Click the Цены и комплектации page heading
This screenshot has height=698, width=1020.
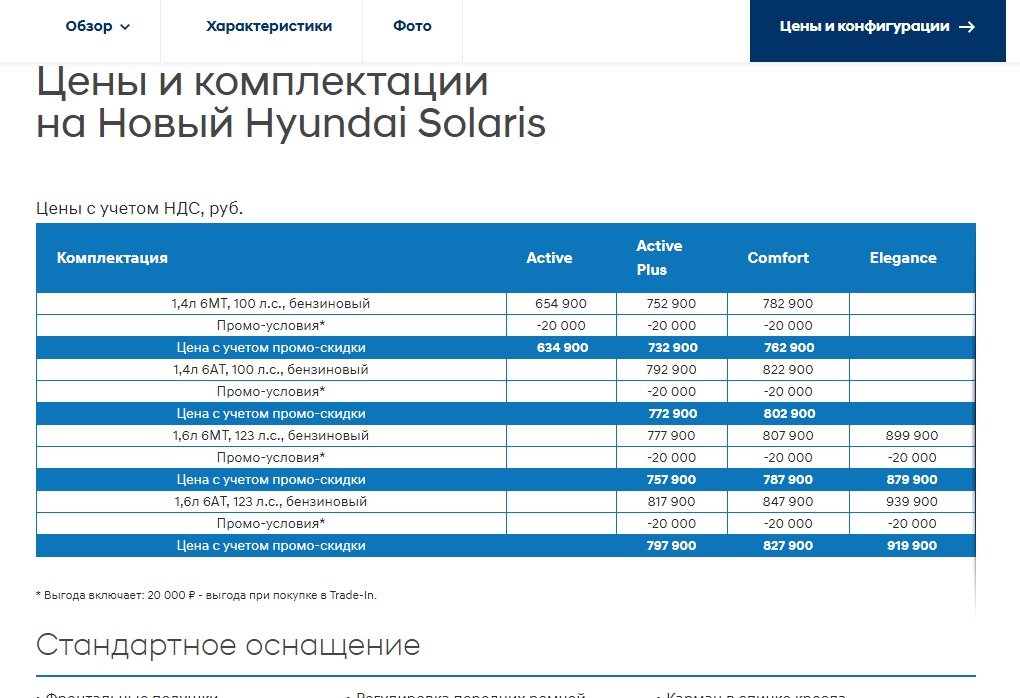291,103
